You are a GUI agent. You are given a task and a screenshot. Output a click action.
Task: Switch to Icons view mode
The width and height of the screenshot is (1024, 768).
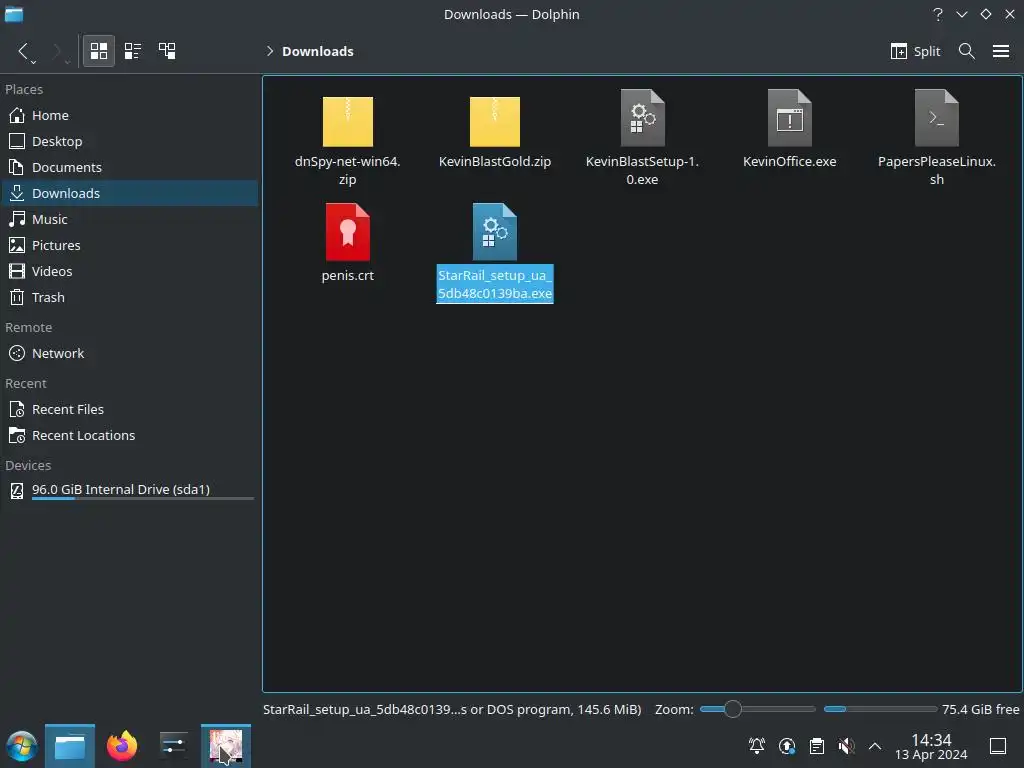point(99,51)
